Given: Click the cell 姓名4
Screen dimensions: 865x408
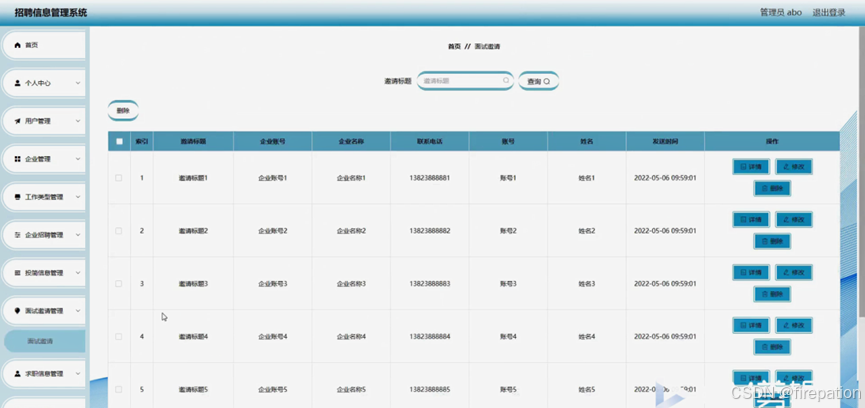Looking at the screenshot, I should pyautogui.click(x=587, y=336).
